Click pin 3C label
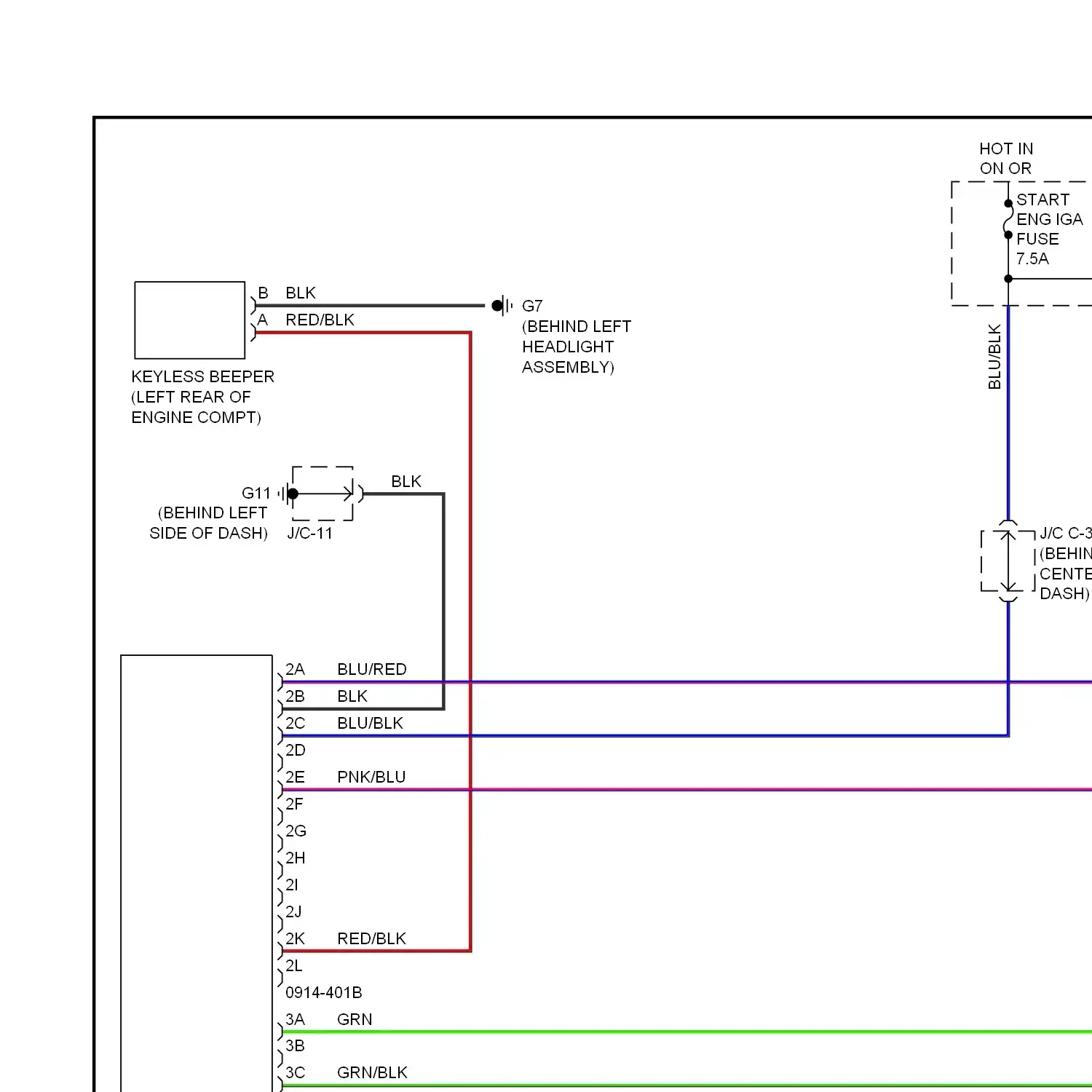Viewport: 1092px width, 1092px height. point(295,1072)
